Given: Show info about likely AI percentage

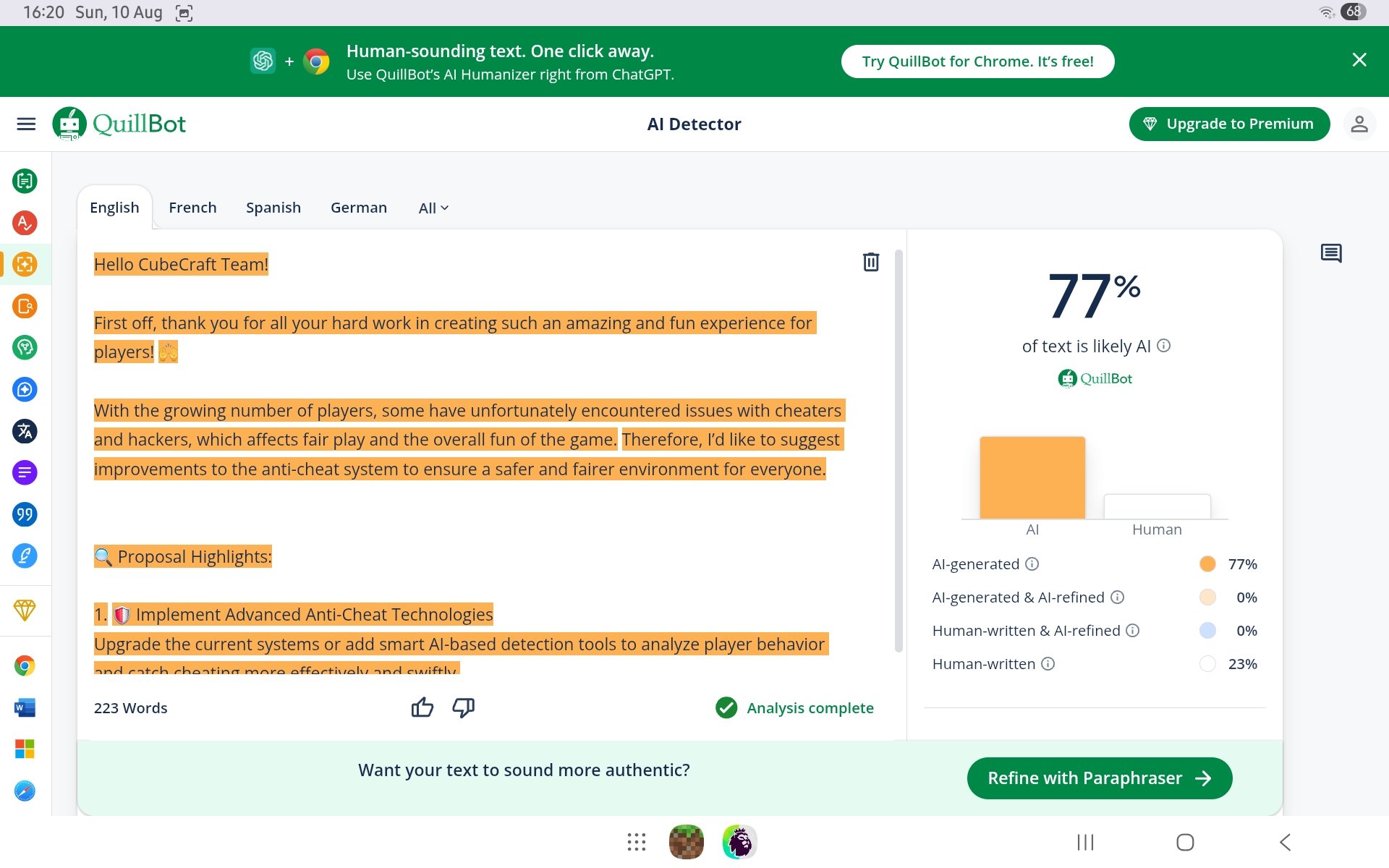Looking at the screenshot, I should click(1163, 346).
